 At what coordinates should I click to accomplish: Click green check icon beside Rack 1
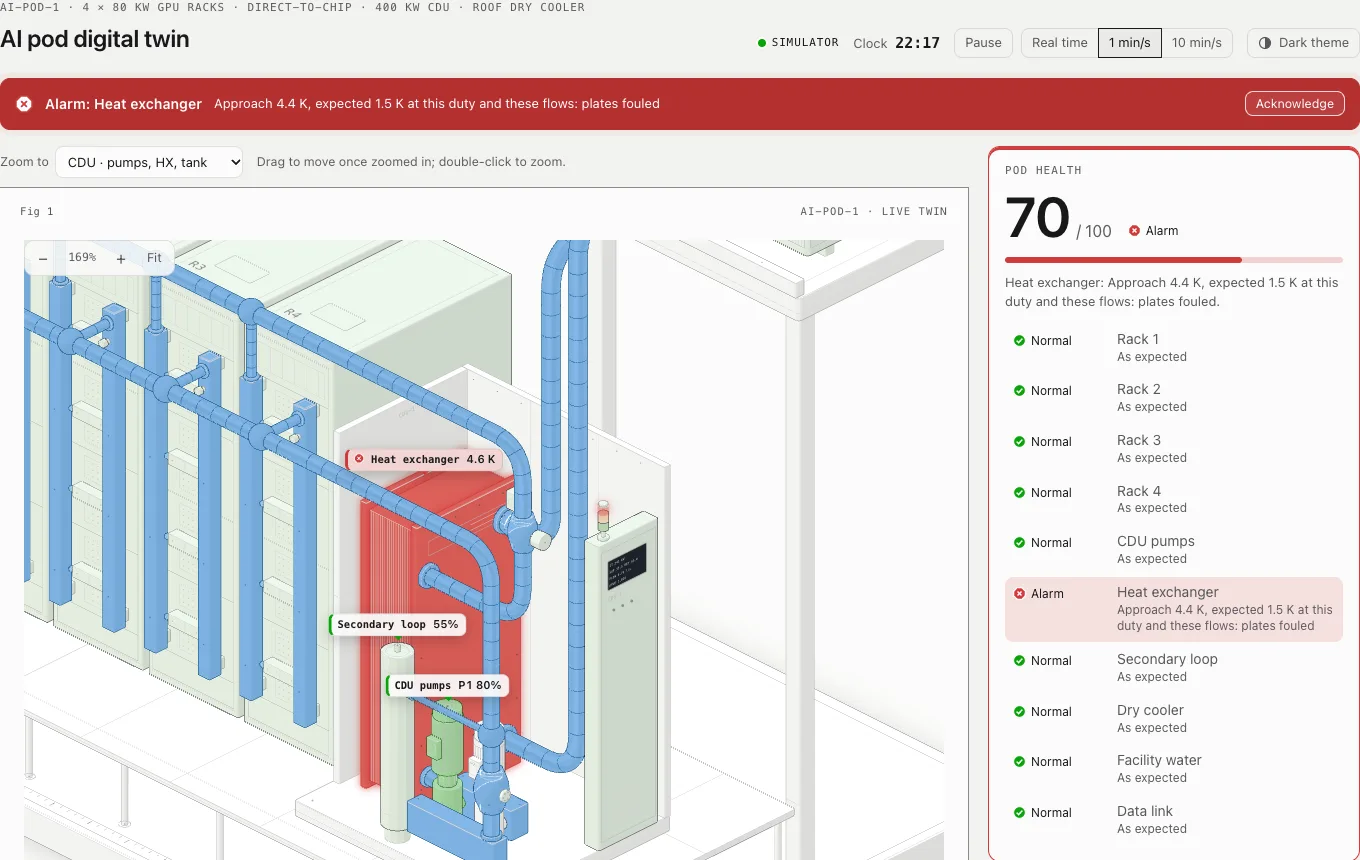[x=1020, y=341]
